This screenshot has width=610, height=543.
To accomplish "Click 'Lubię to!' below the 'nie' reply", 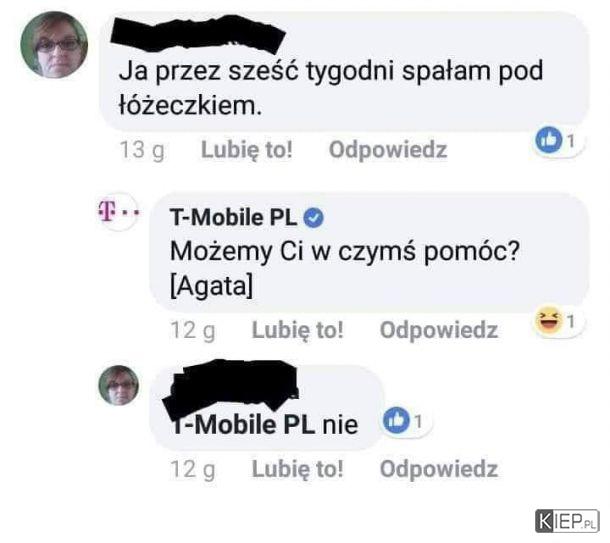I will (298, 469).
